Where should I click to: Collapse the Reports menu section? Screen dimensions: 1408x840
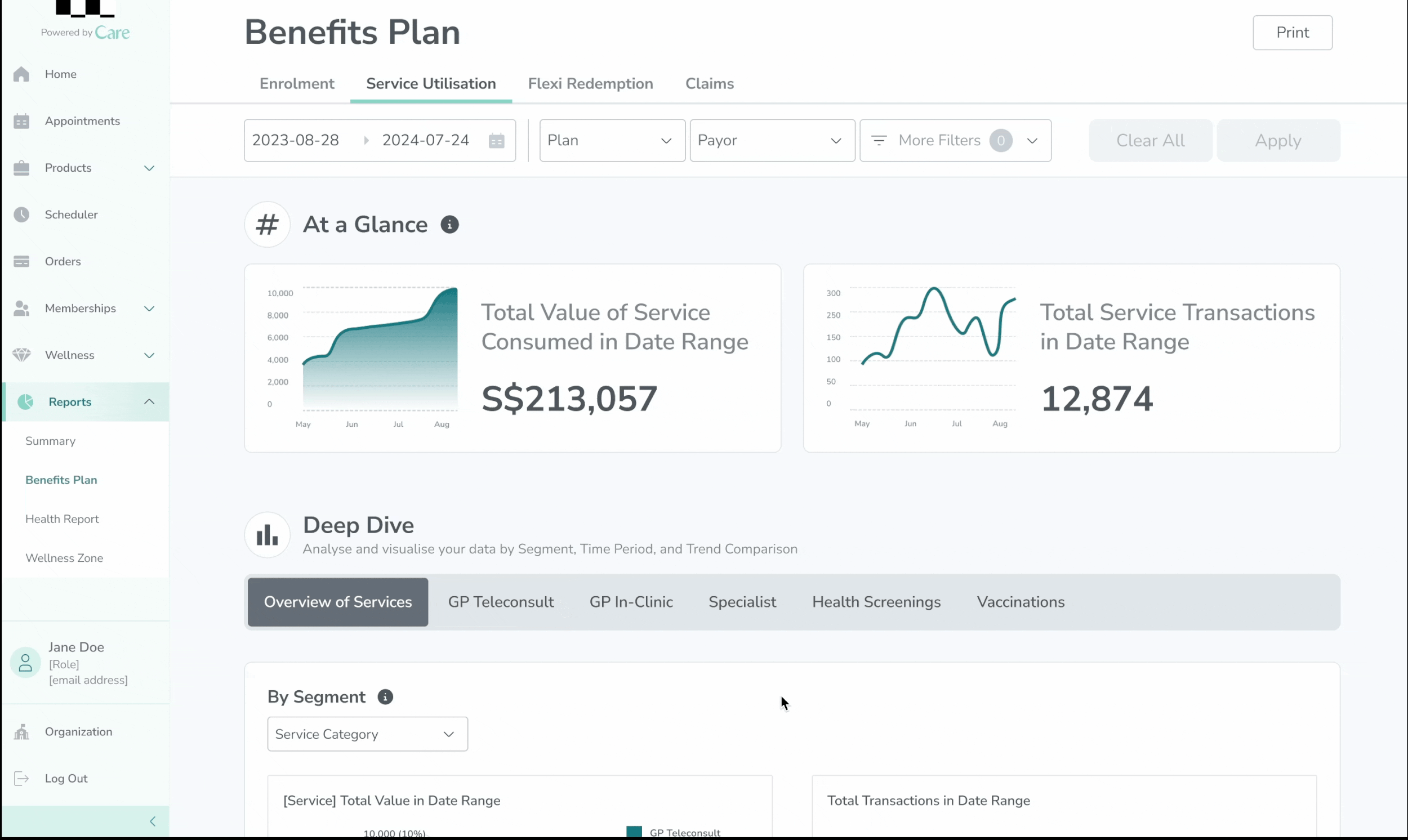149,402
